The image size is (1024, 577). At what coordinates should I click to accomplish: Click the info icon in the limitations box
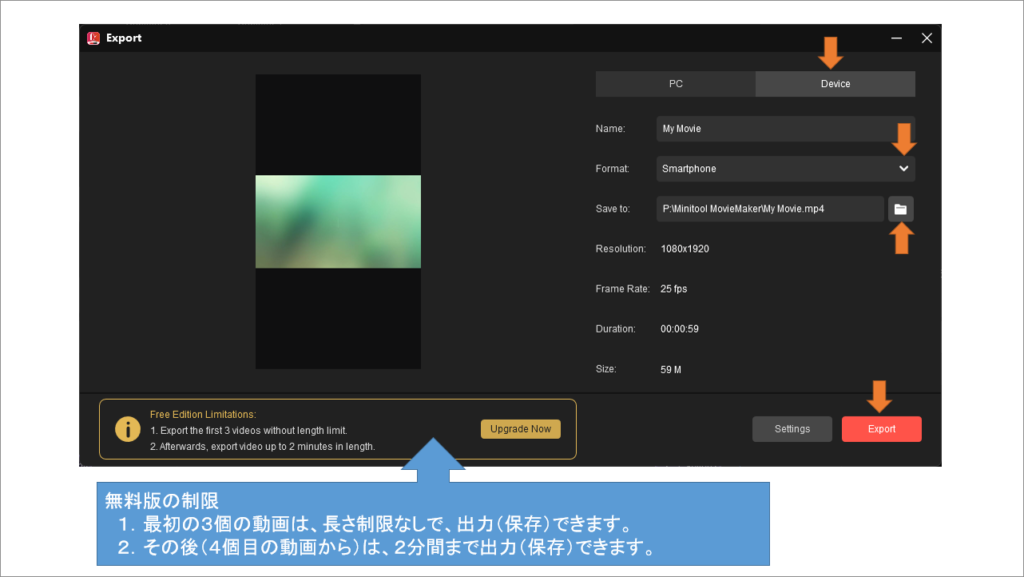(127, 428)
